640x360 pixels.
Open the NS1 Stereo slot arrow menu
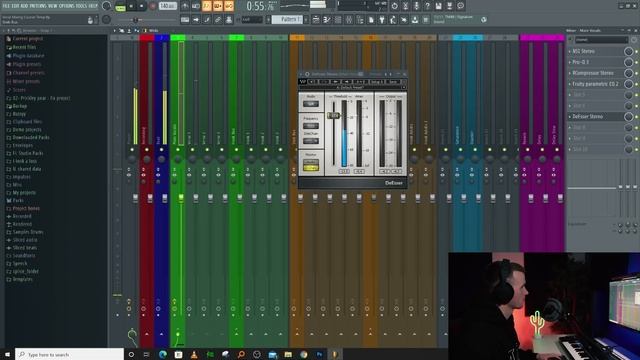point(570,51)
